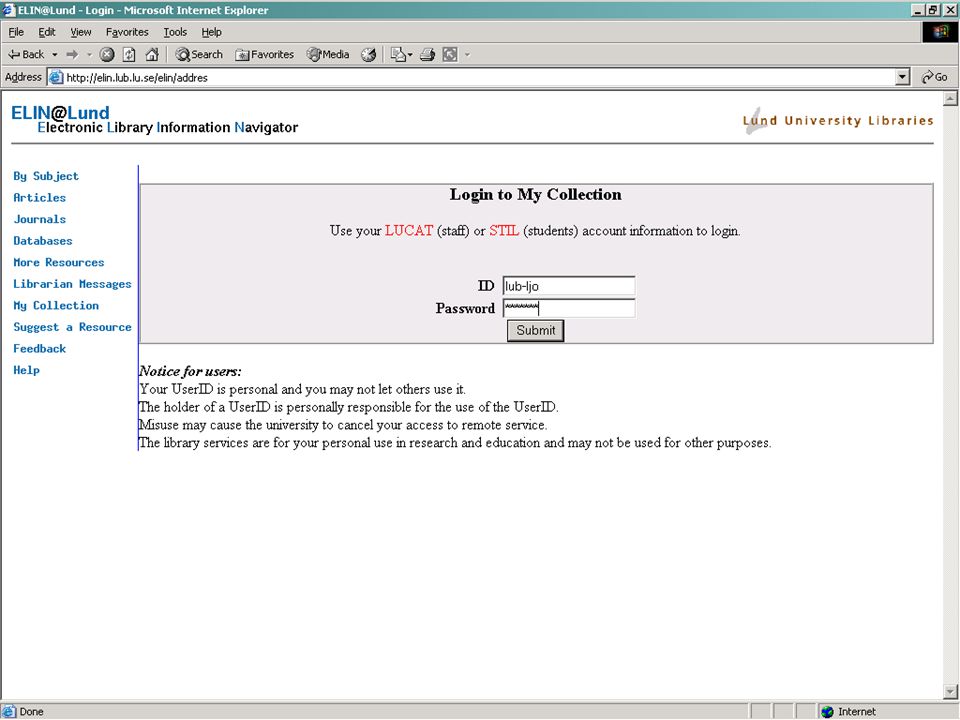This screenshot has width=960, height=720.
Task: Minimize the Internet Explorer window
Action: (x=918, y=10)
